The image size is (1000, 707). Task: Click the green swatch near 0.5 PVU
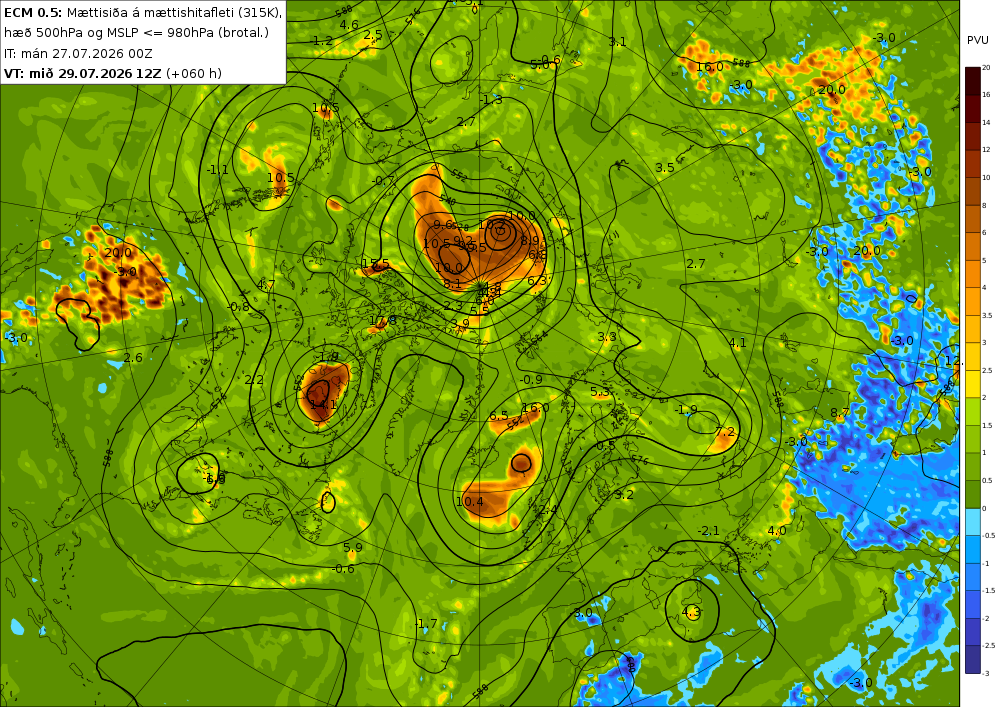pos(973,494)
